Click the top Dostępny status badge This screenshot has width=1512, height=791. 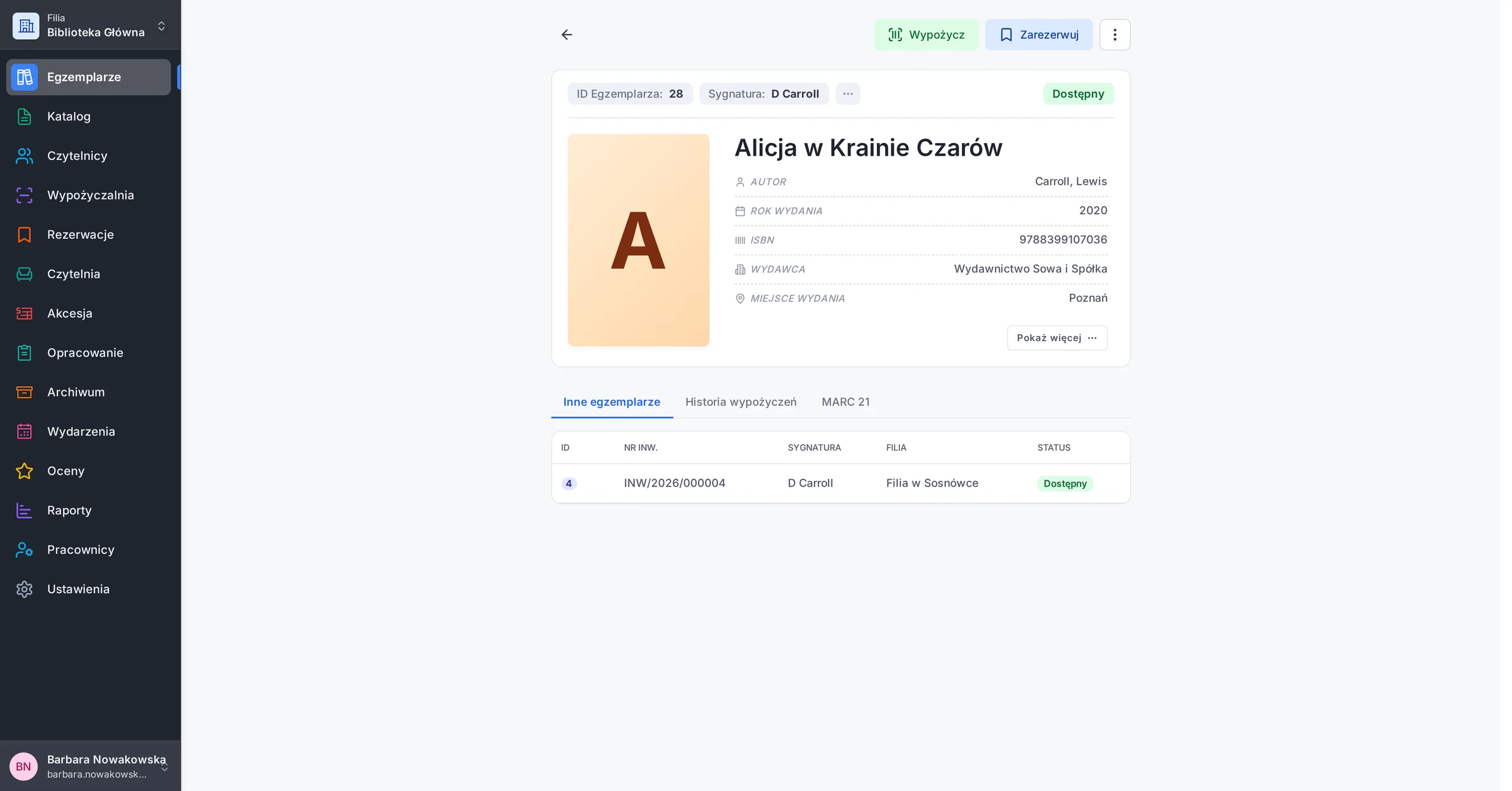[x=1078, y=94]
